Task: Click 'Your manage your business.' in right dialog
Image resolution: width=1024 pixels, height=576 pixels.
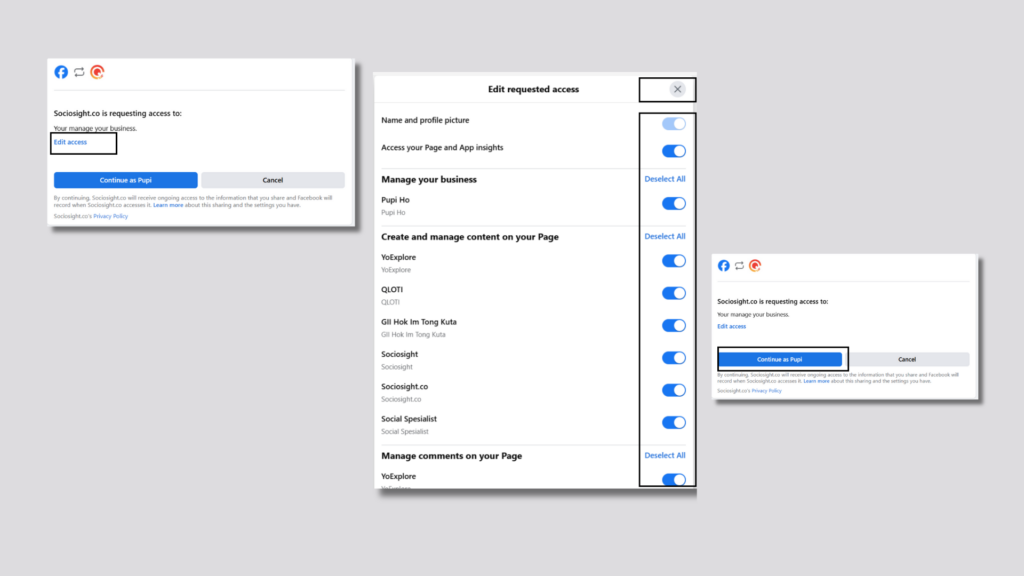Action: (x=753, y=314)
